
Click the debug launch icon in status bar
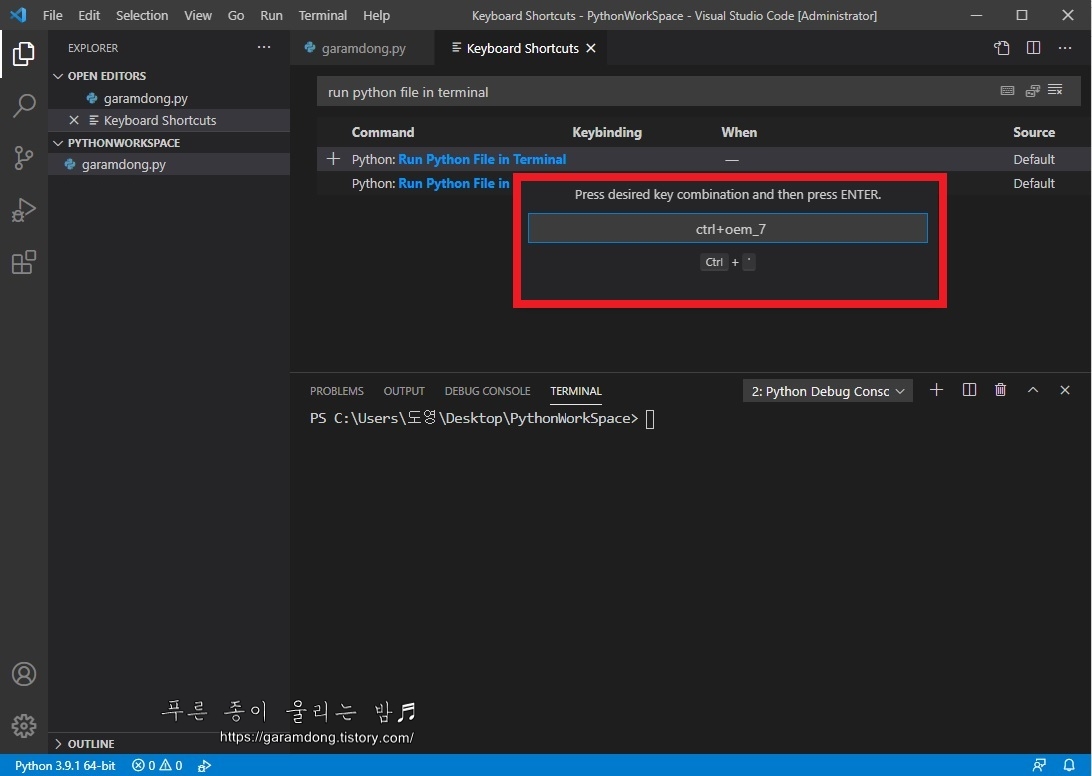point(204,766)
